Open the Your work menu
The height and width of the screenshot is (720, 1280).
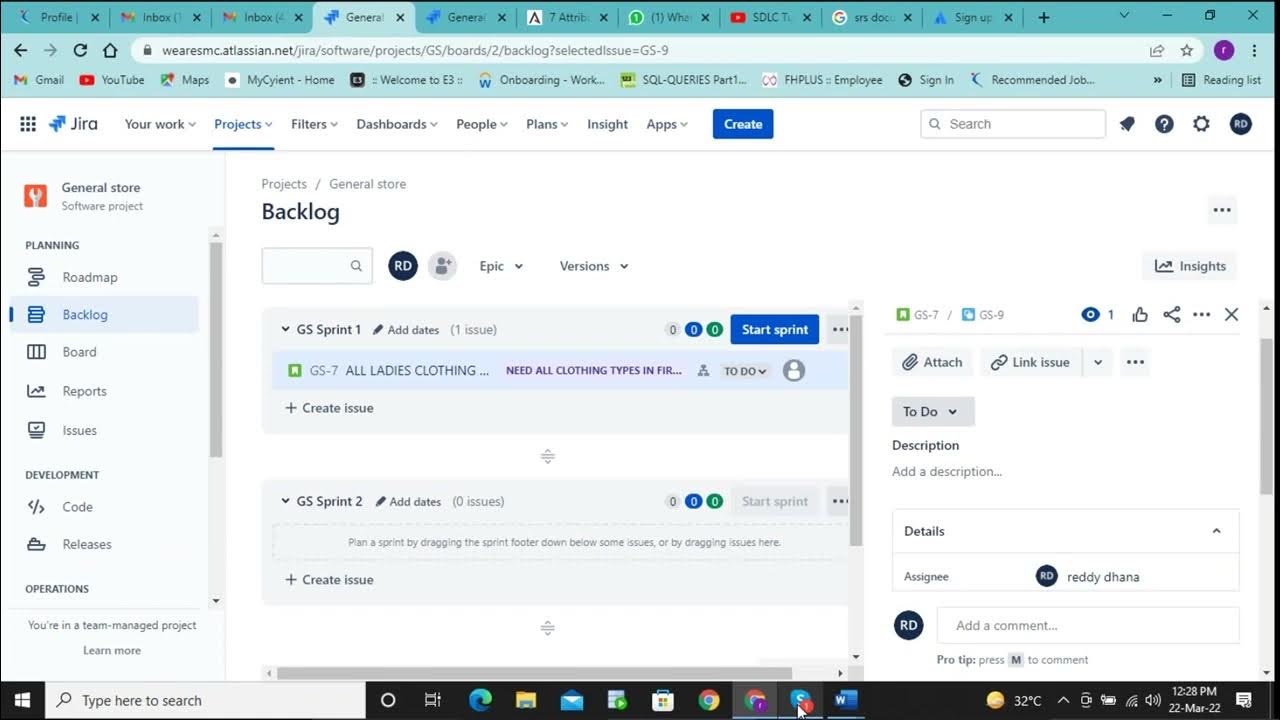click(161, 124)
